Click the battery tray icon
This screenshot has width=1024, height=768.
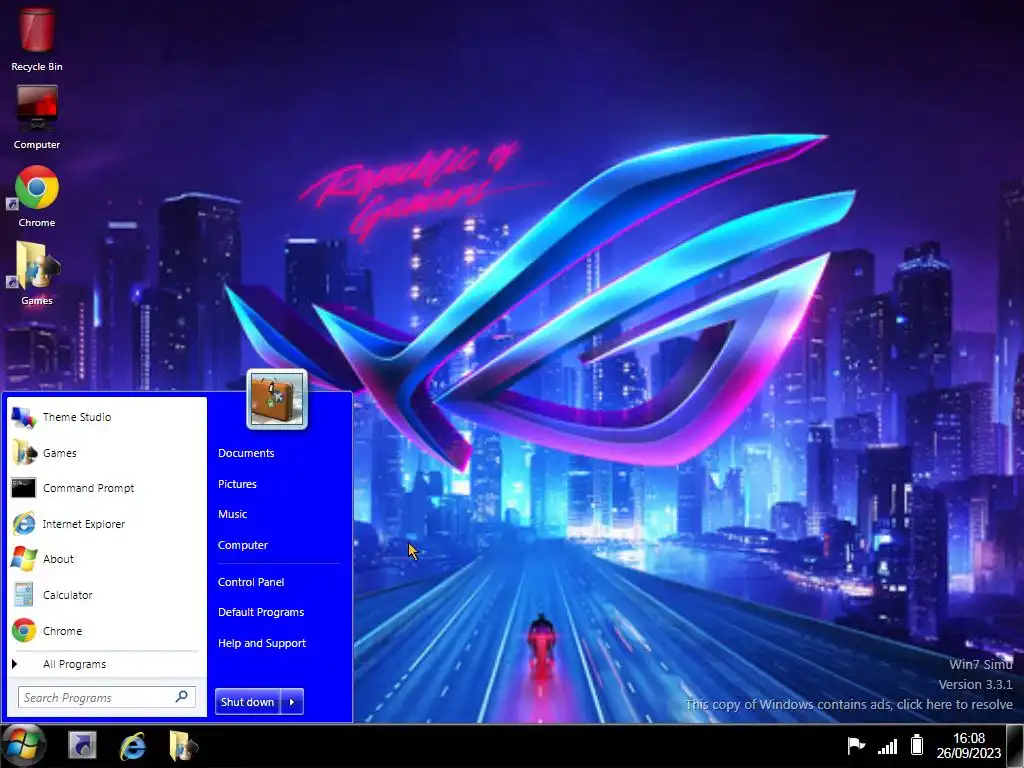[917, 744]
